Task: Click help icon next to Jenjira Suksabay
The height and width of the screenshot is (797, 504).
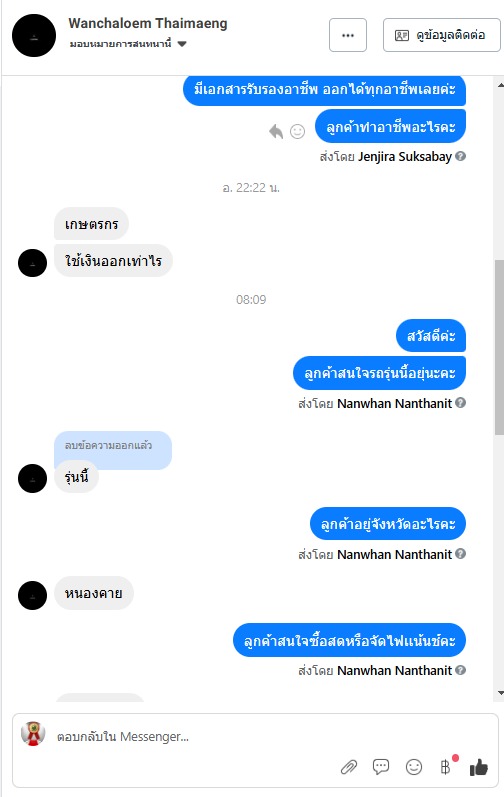Action: pos(460,156)
